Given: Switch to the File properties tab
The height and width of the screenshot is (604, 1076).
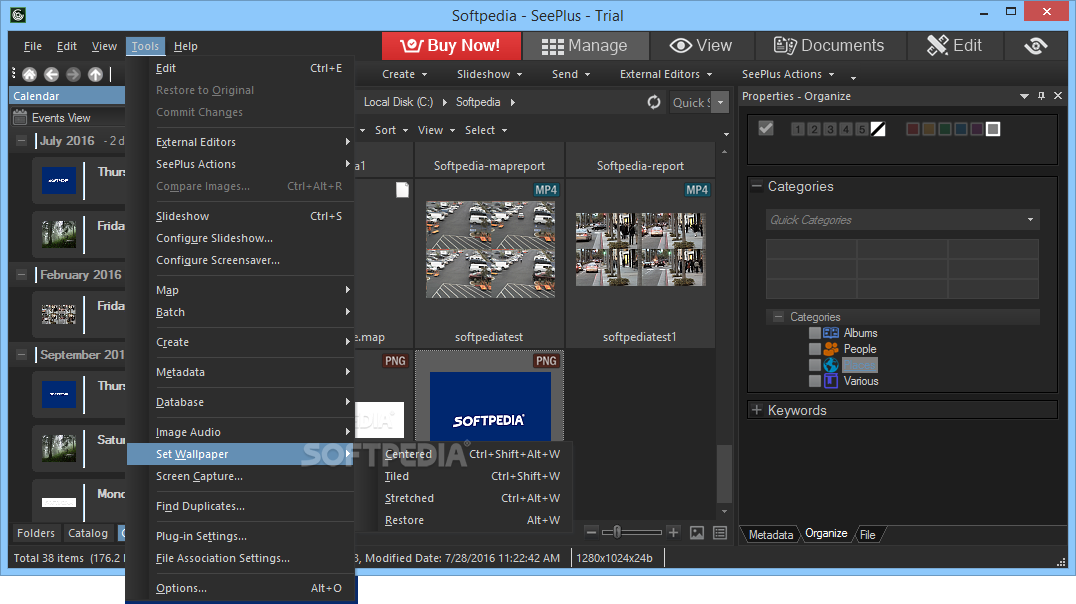Looking at the screenshot, I should pos(867,534).
